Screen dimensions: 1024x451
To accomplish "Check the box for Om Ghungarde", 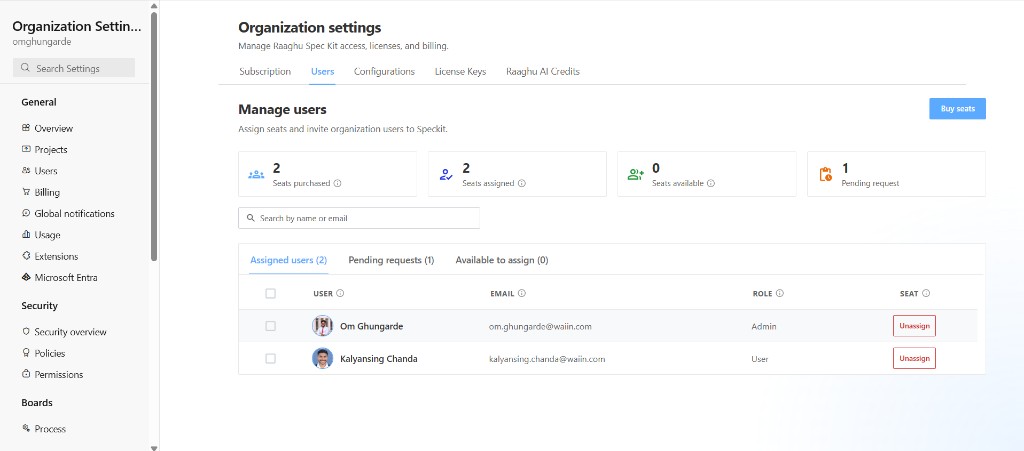I will 270,326.
